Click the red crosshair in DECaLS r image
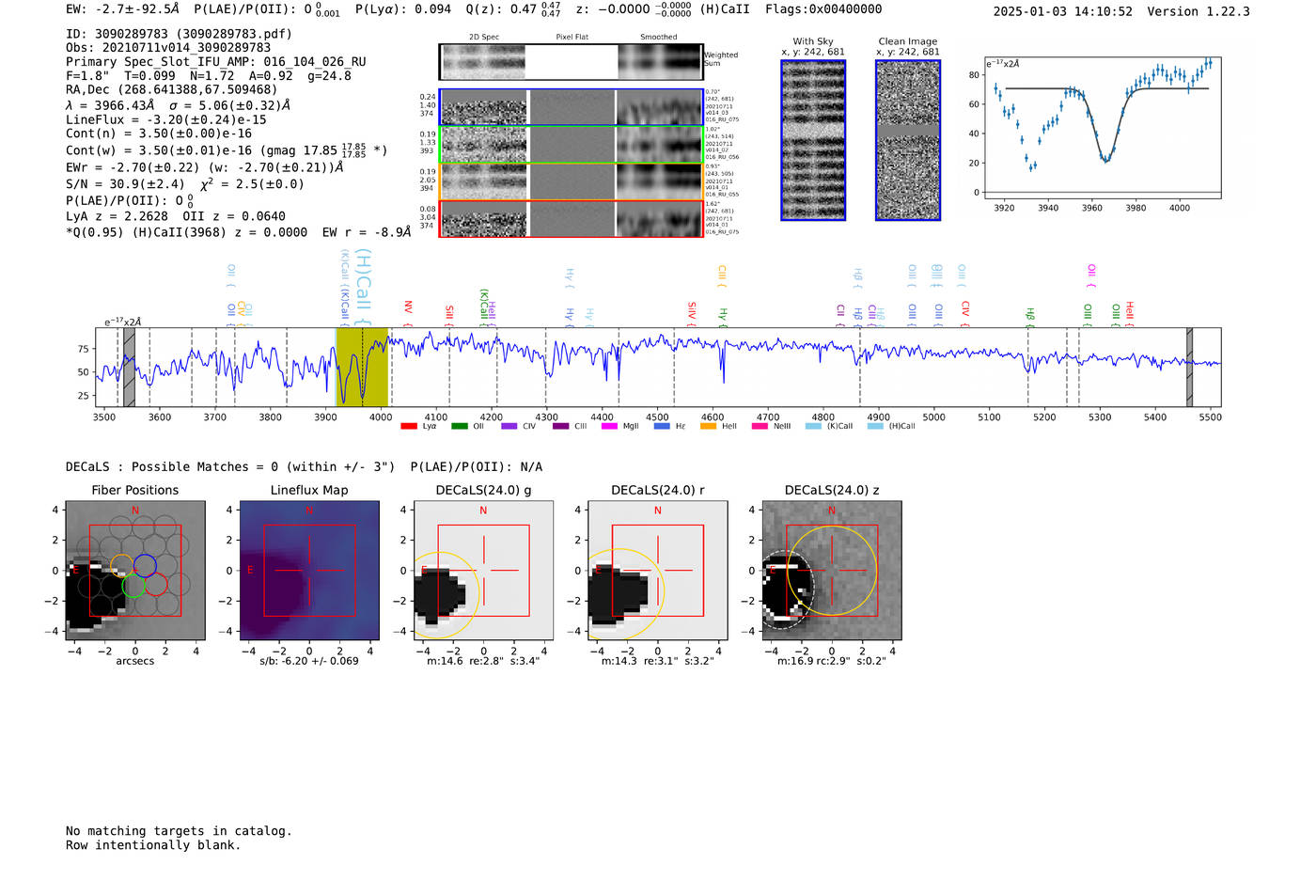The image size is (1316, 896). pyautogui.click(x=657, y=570)
